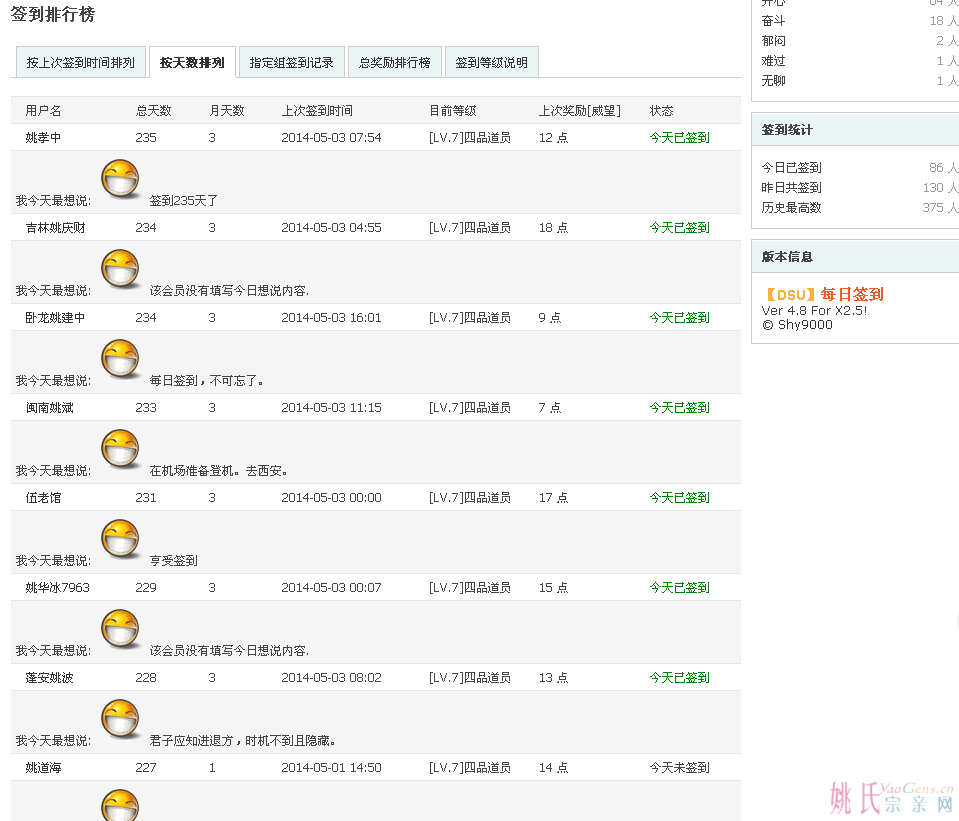Click the smiley emoticon under 姚孝中's row
959x821 pixels.
[121, 179]
